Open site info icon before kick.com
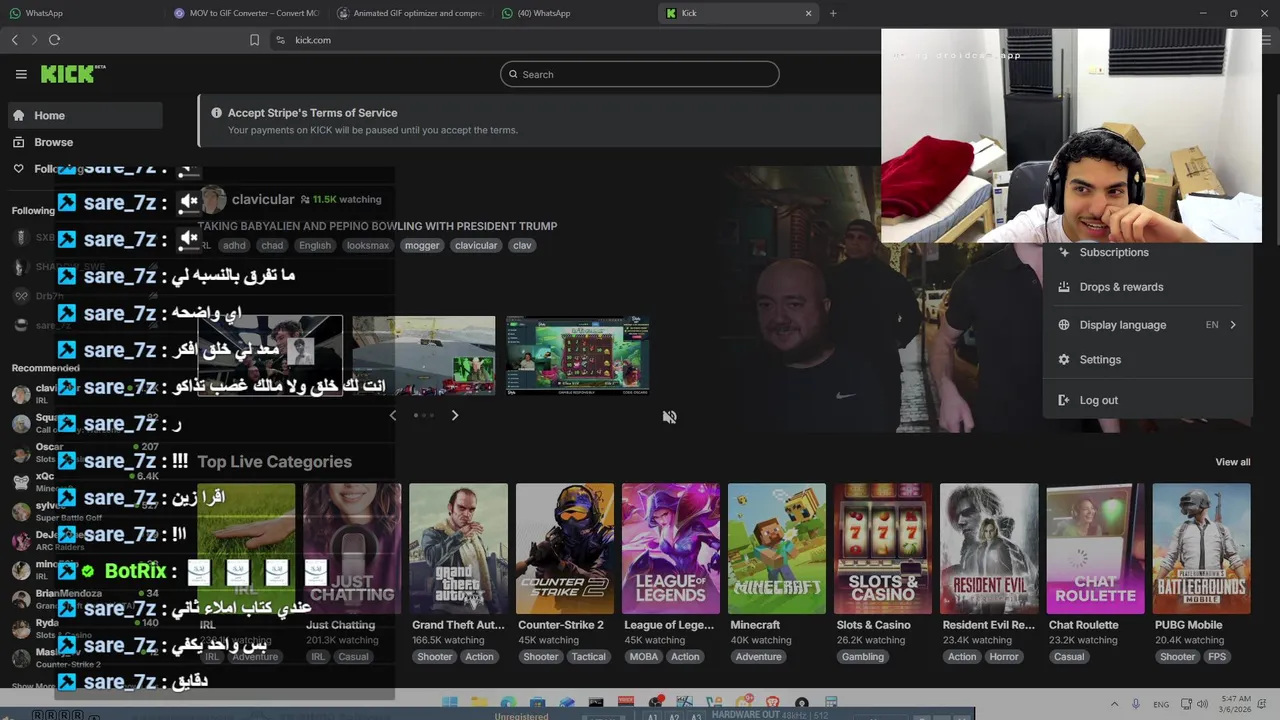This screenshot has height=720, width=1280. pyautogui.click(x=280, y=40)
